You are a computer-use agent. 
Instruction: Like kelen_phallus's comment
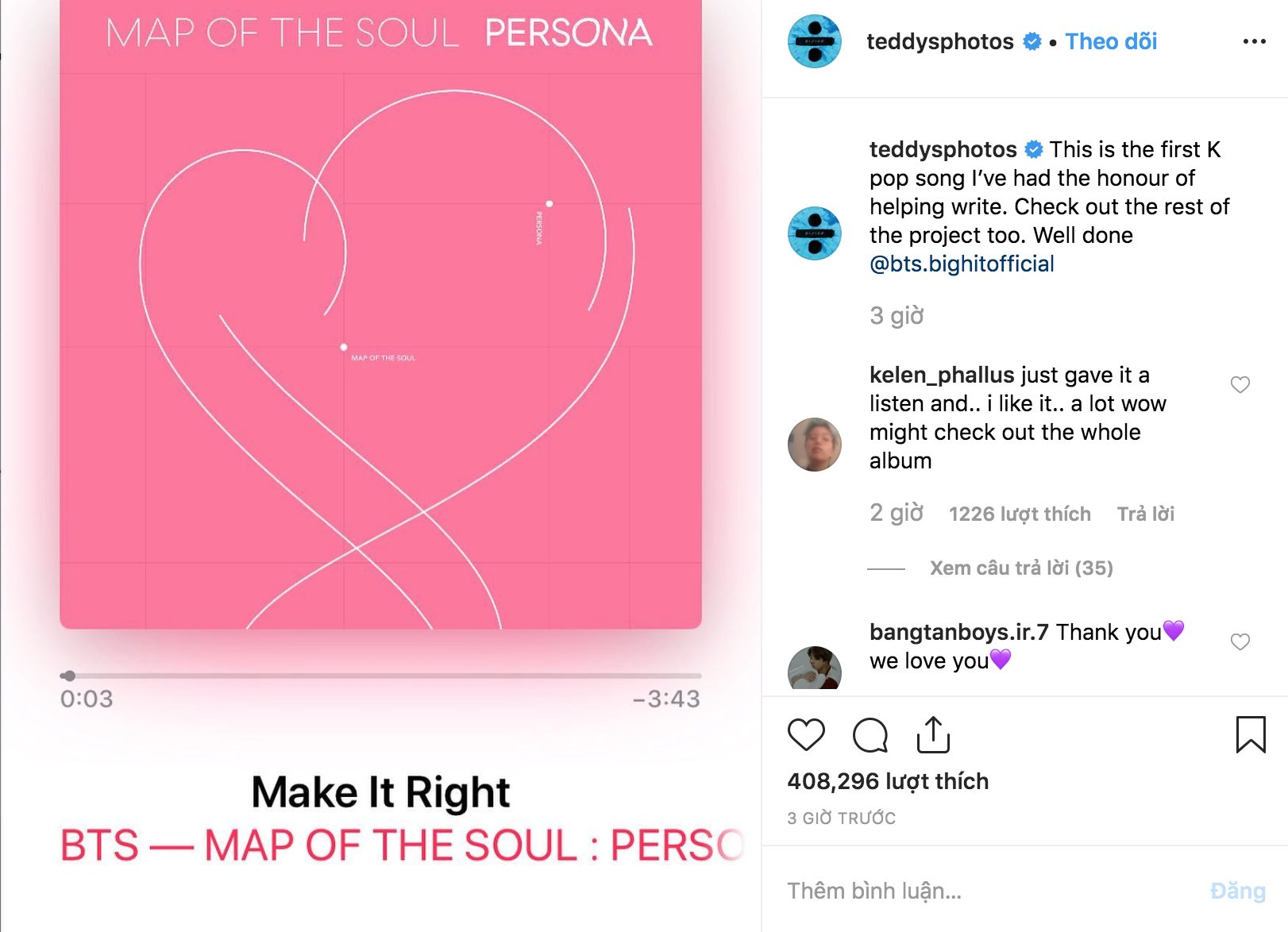point(1240,385)
